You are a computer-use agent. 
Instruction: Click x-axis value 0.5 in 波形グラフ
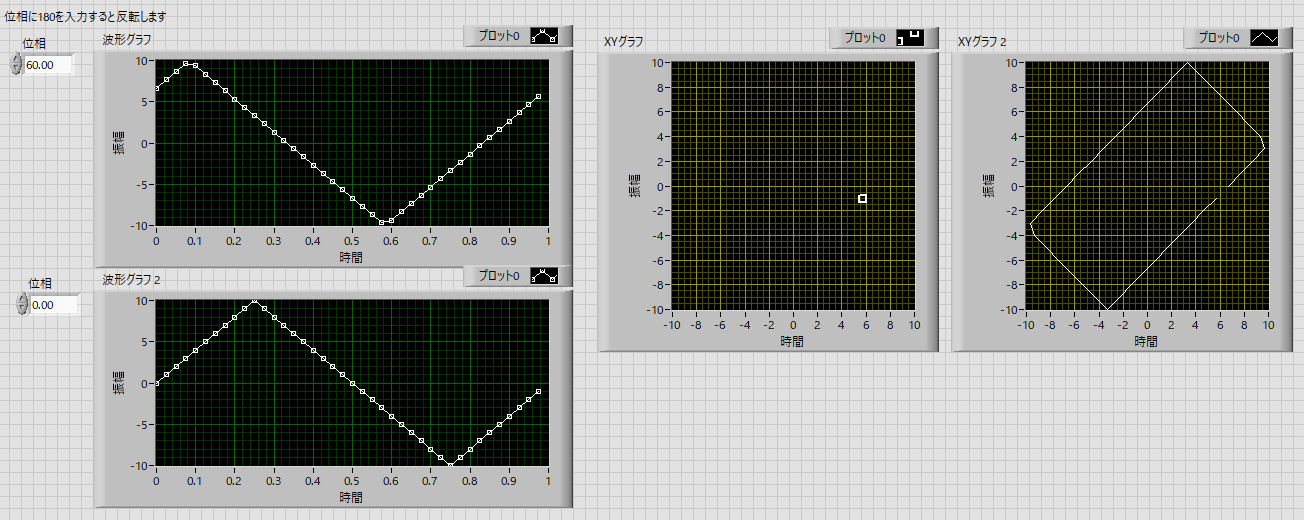(351, 242)
